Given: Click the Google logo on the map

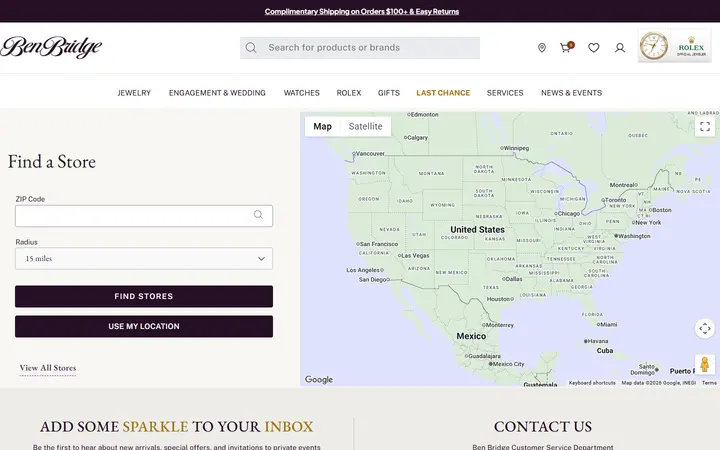Looking at the screenshot, I should (319, 379).
